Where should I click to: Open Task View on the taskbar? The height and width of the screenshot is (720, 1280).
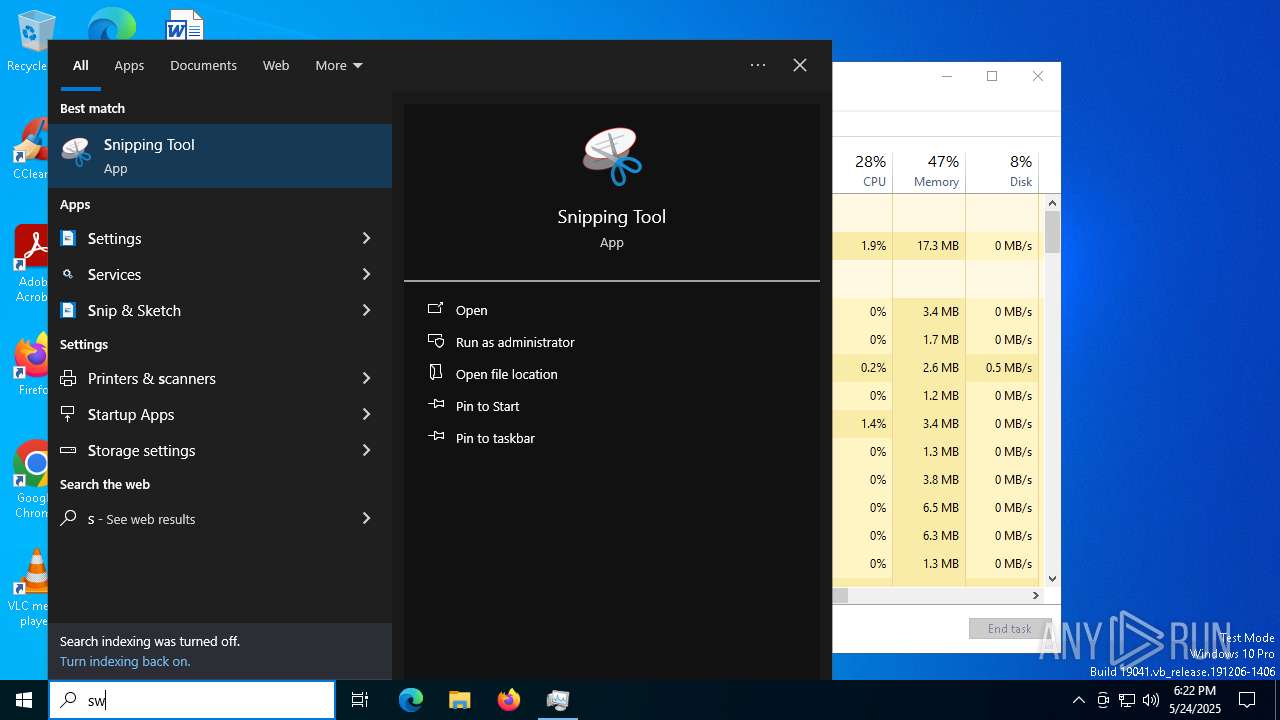point(360,700)
